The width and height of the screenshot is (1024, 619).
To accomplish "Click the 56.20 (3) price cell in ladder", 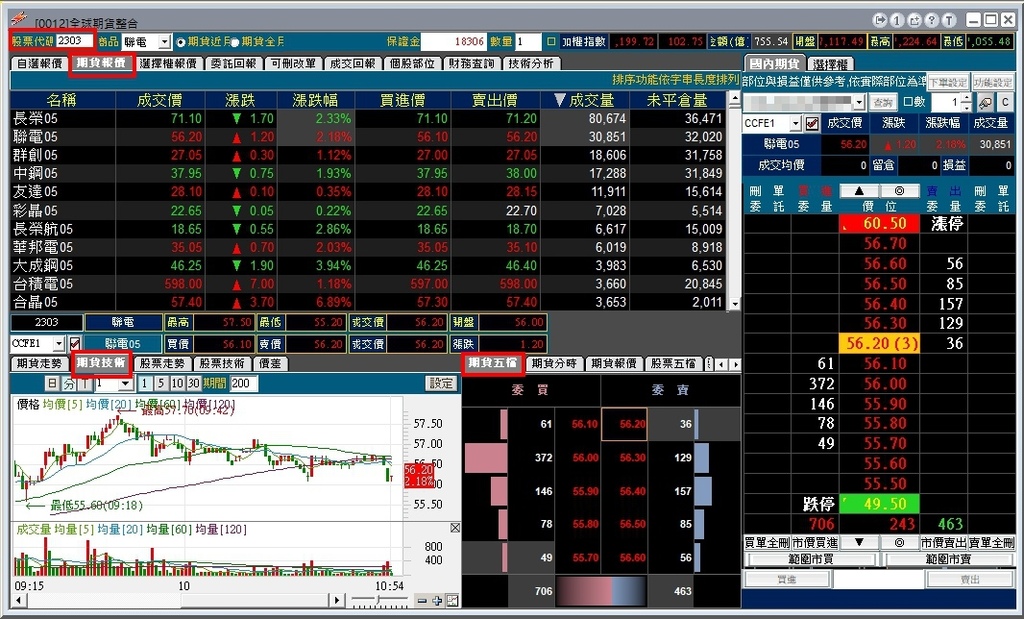I will point(880,343).
